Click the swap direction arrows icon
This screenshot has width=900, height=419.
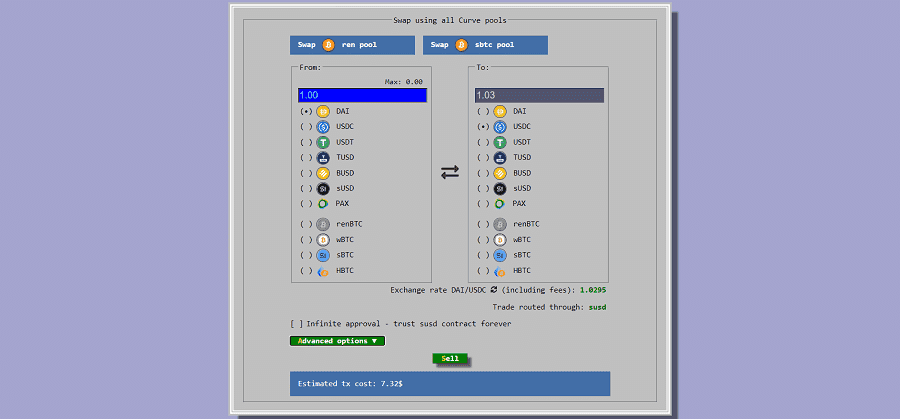[450, 172]
